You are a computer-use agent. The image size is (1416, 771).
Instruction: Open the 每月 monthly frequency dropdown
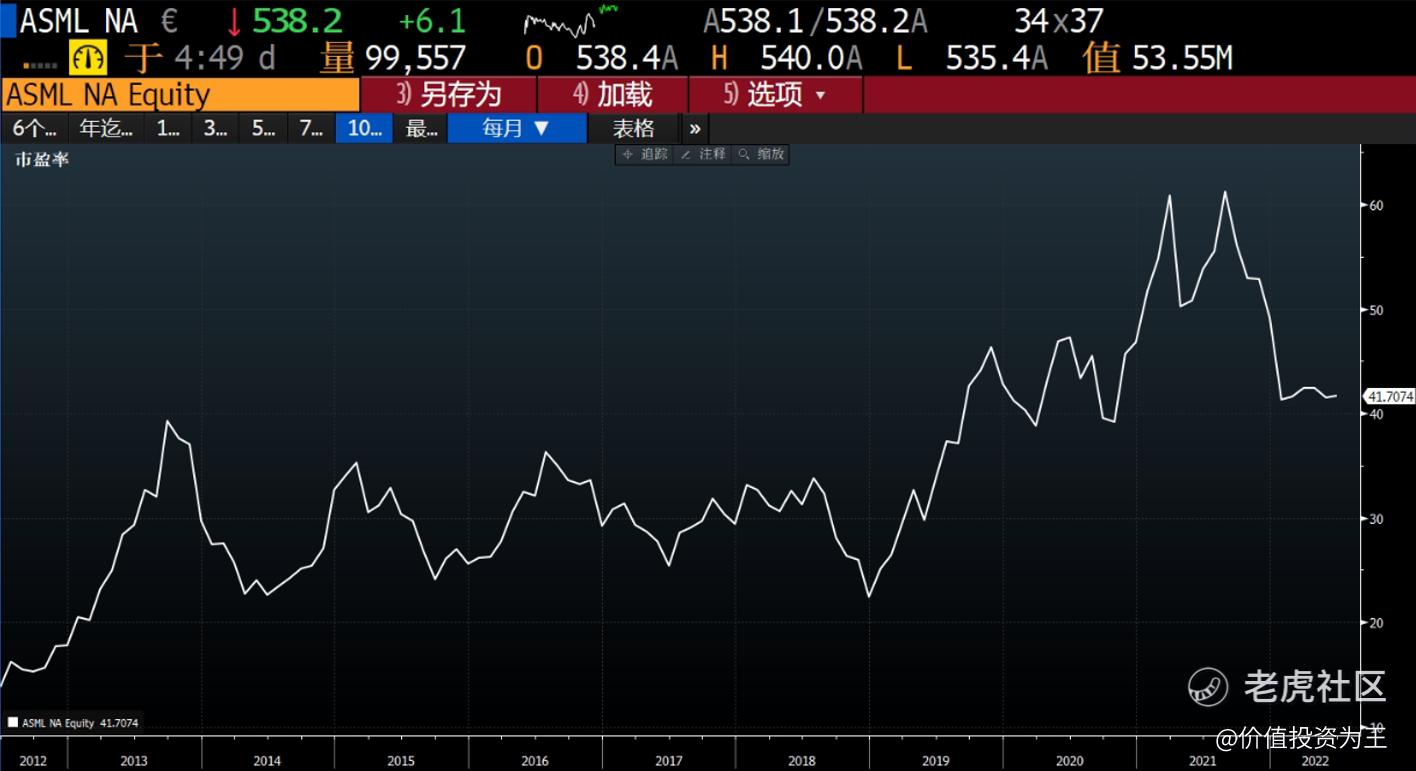tap(517, 128)
